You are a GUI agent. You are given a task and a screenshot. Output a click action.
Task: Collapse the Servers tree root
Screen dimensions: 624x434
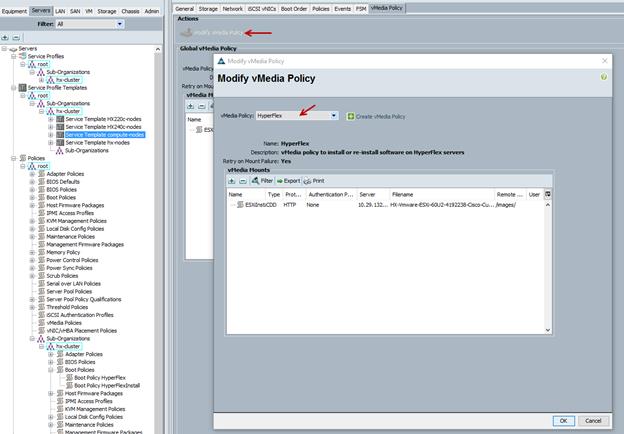[4, 49]
